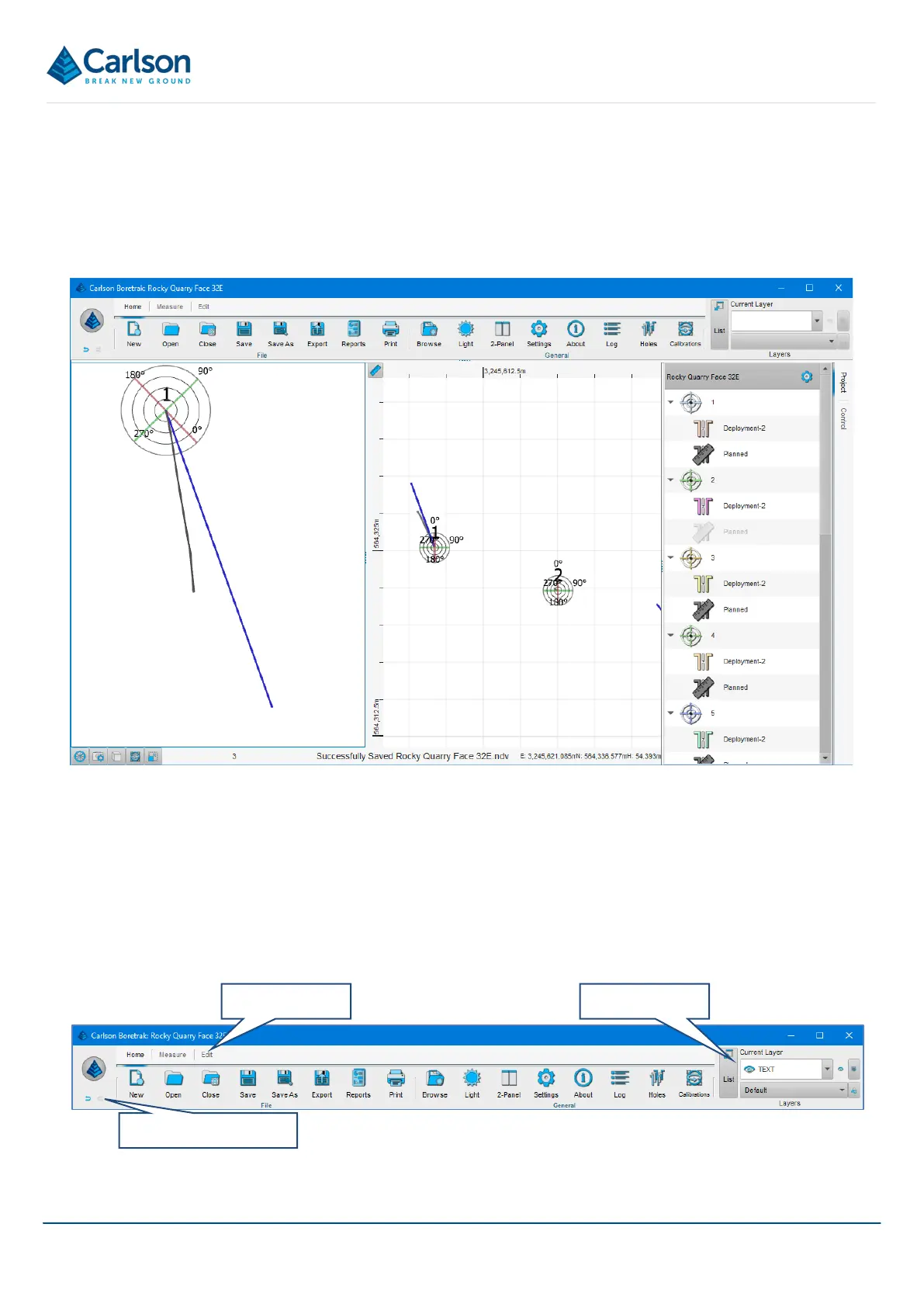Click Print icon in upper window

coord(390,329)
